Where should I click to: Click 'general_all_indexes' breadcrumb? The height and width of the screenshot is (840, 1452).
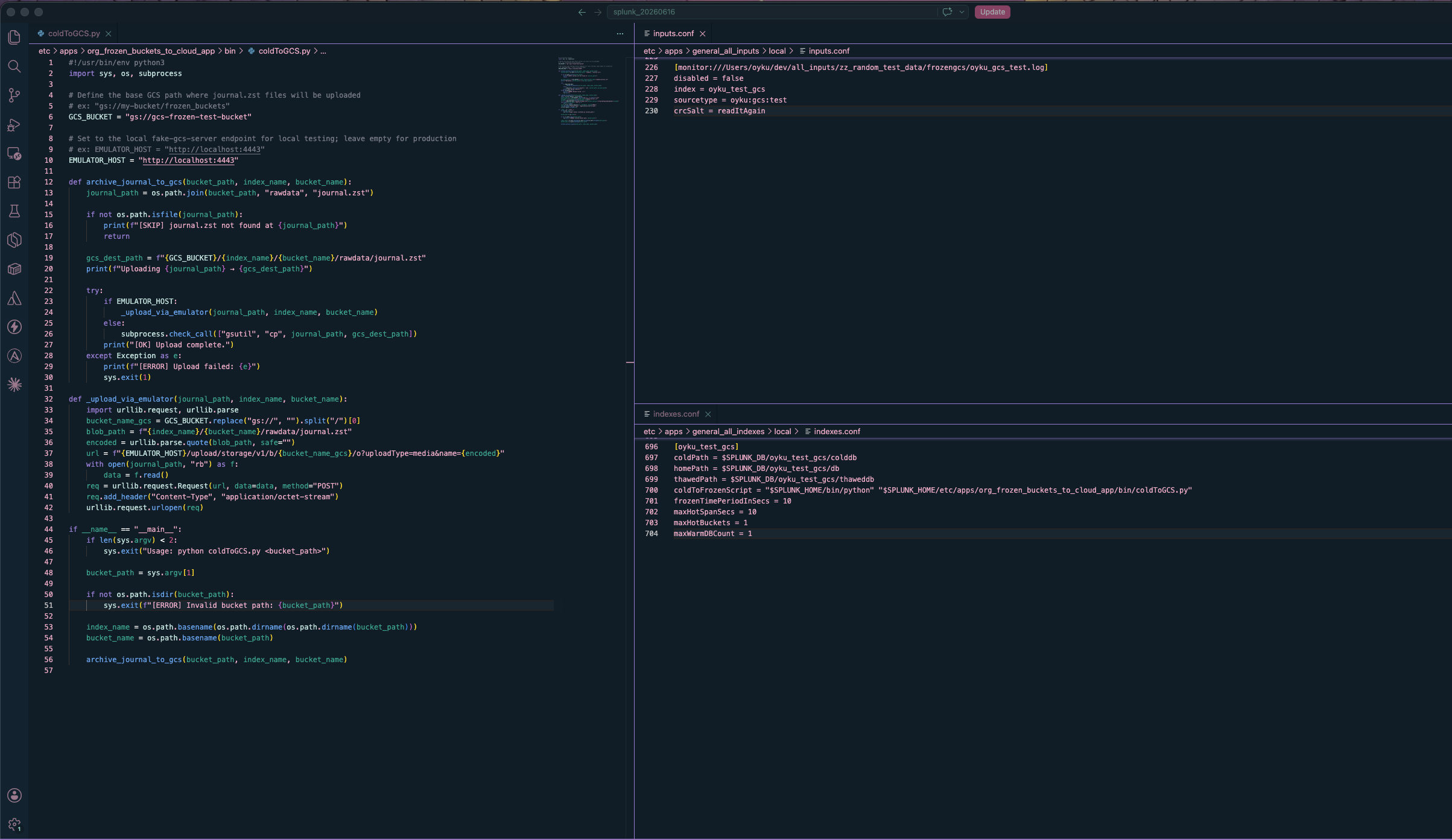point(728,432)
